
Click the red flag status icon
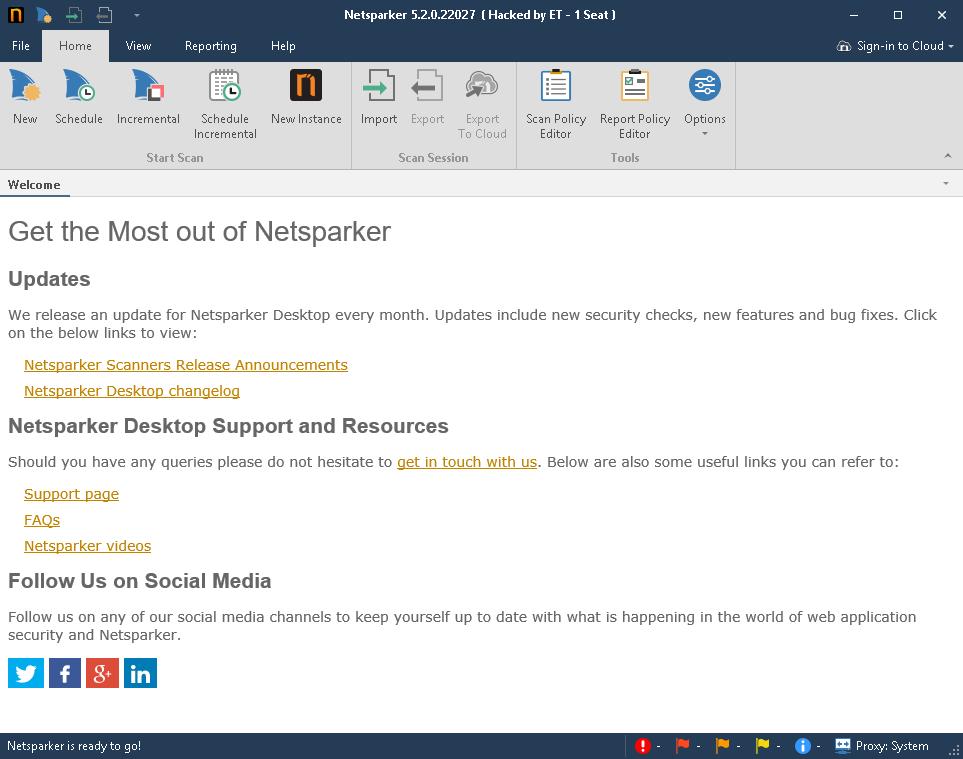point(682,745)
